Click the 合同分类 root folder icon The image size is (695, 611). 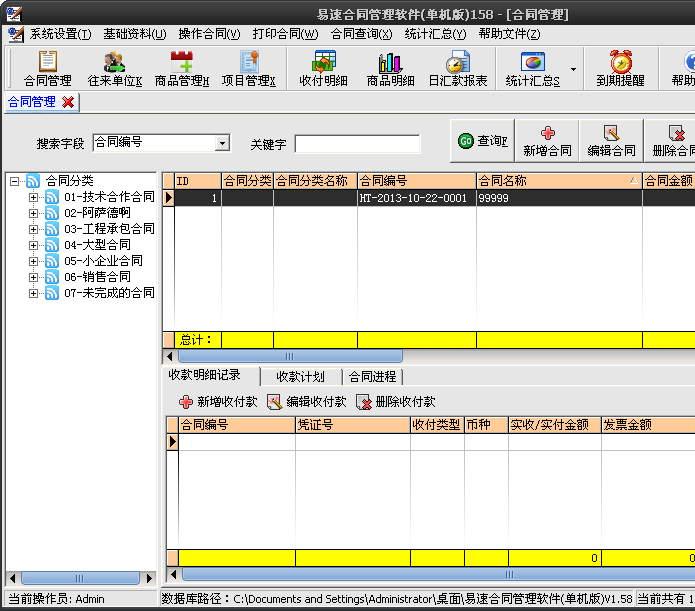[33, 180]
